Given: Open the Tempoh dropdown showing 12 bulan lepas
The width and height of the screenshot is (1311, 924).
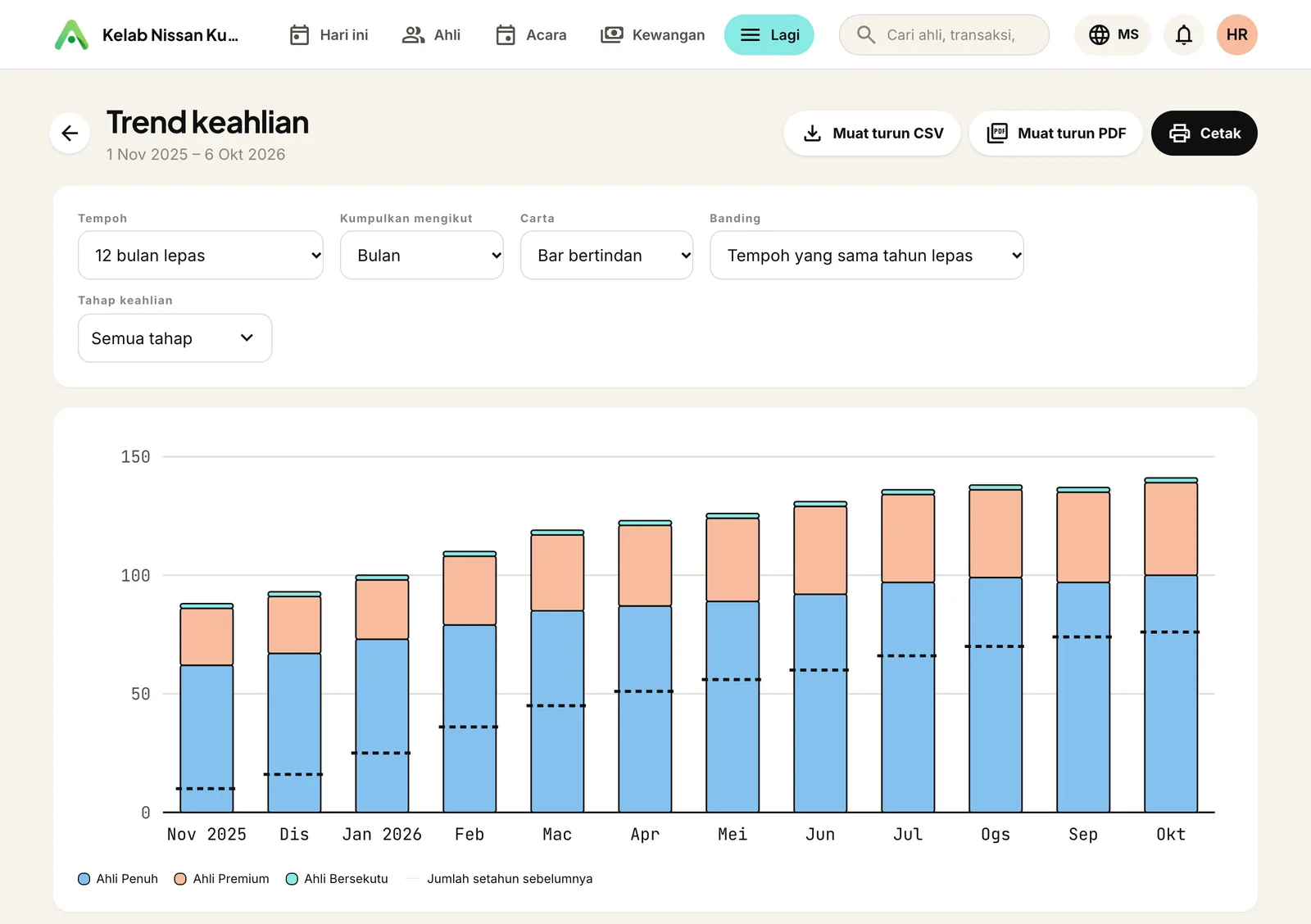Looking at the screenshot, I should click(201, 255).
